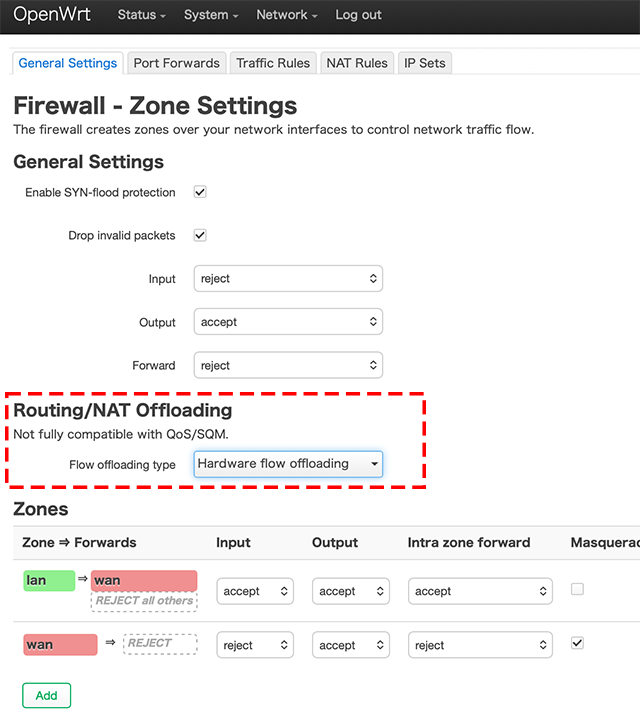Toggle Enable SYN-flood protection checkbox

click(x=200, y=192)
